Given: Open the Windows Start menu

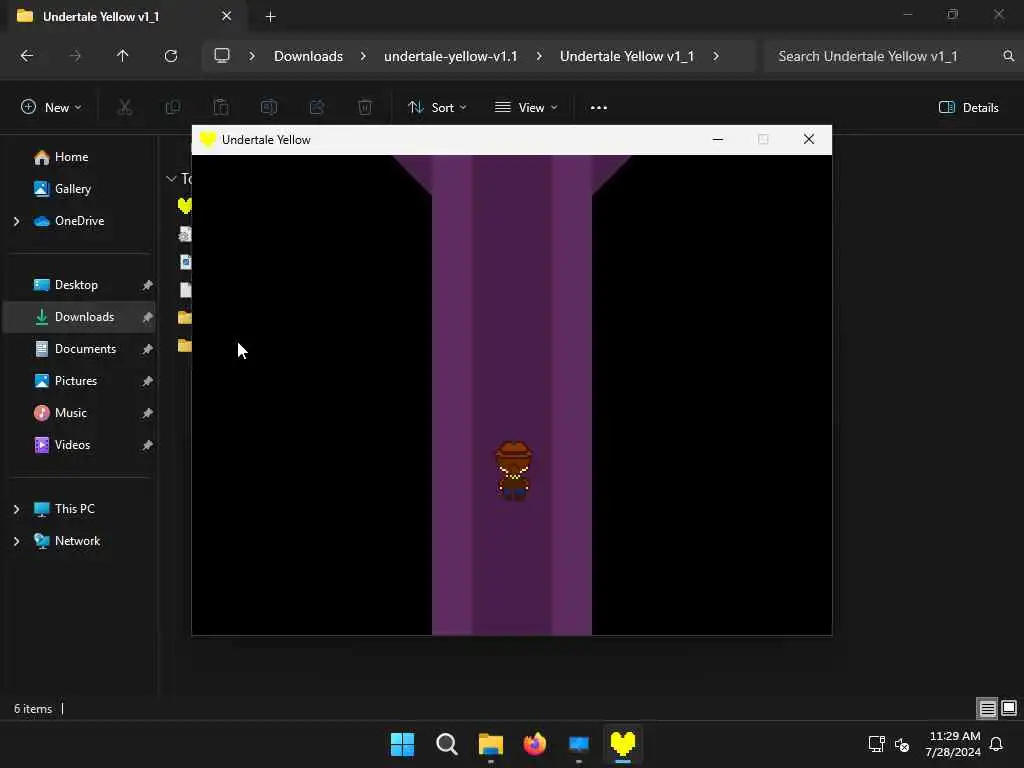Looking at the screenshot, I should pos(402,744).
